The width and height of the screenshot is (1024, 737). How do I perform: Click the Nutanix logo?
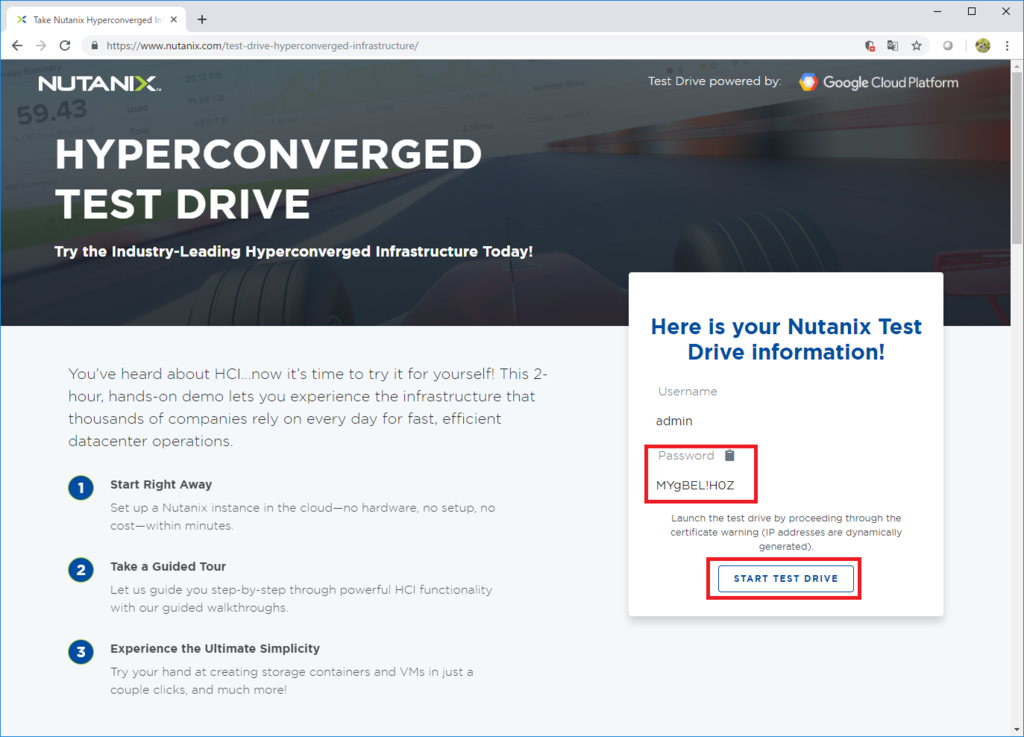pos(99,84)
